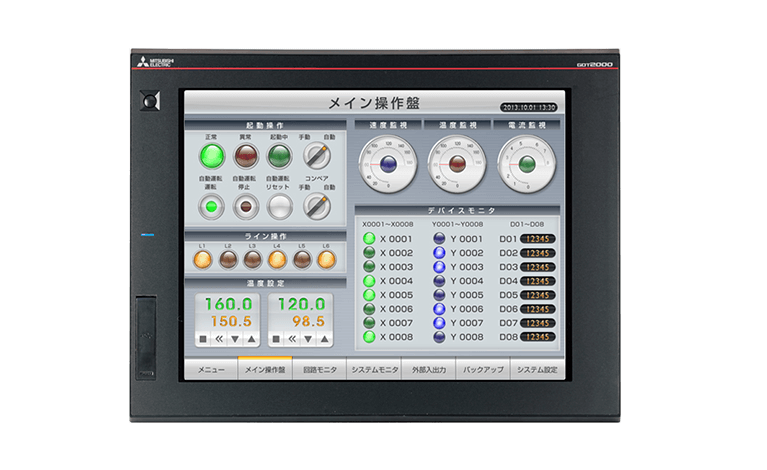Click the Y 0002 blue indicator lamp

tap(438, 253)
